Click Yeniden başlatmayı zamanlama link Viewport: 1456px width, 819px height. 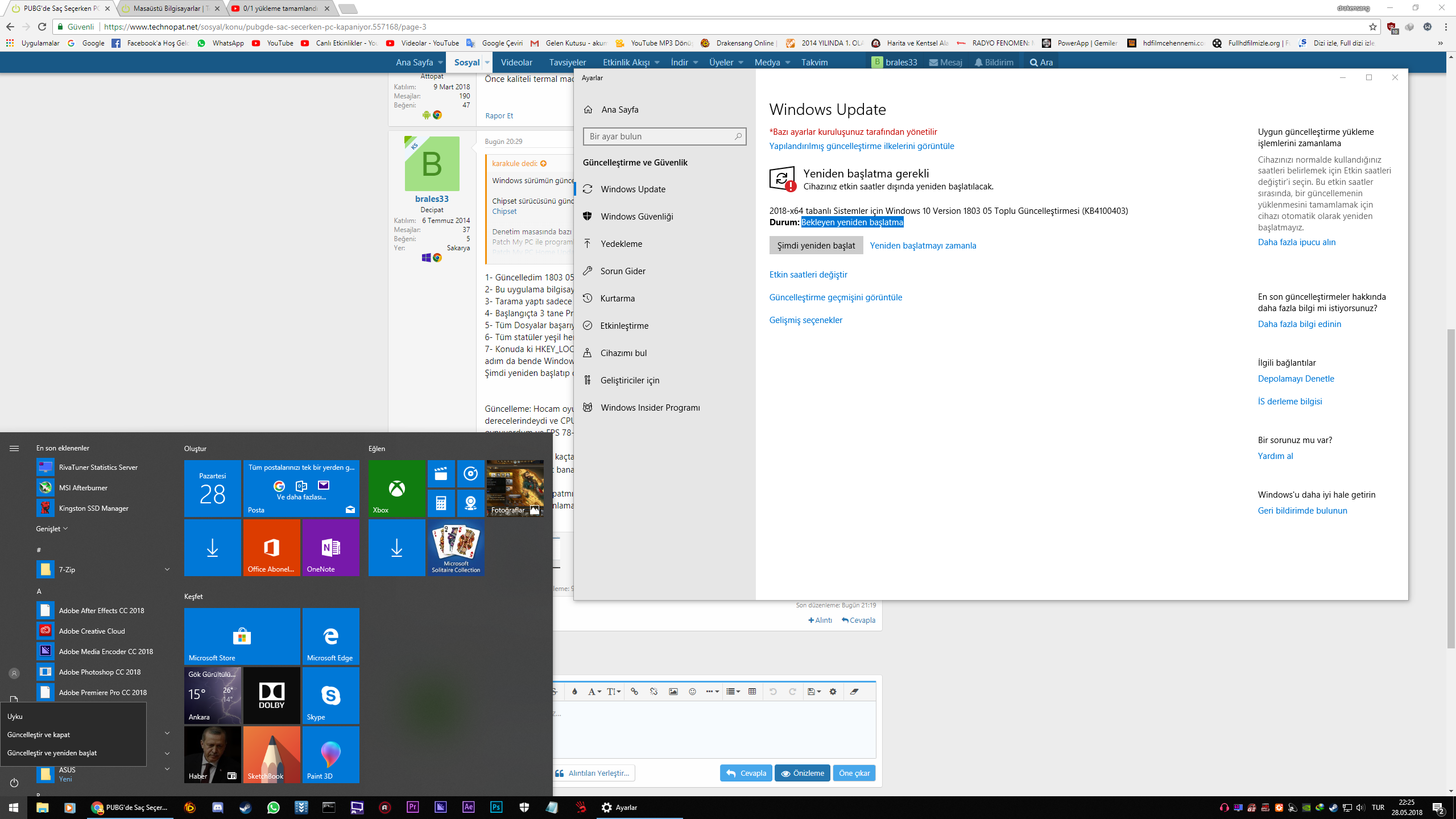[x=921, y=245]
